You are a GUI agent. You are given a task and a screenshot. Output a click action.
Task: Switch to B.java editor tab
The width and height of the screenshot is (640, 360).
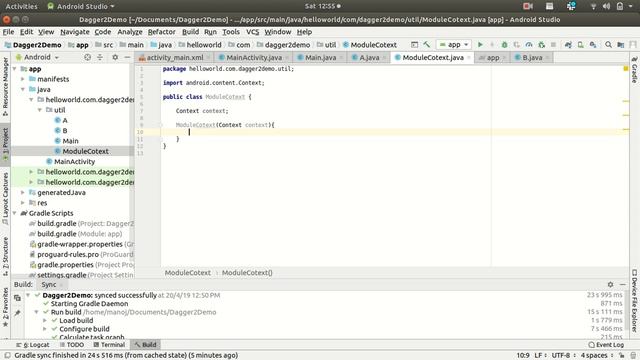pos(532,58)
